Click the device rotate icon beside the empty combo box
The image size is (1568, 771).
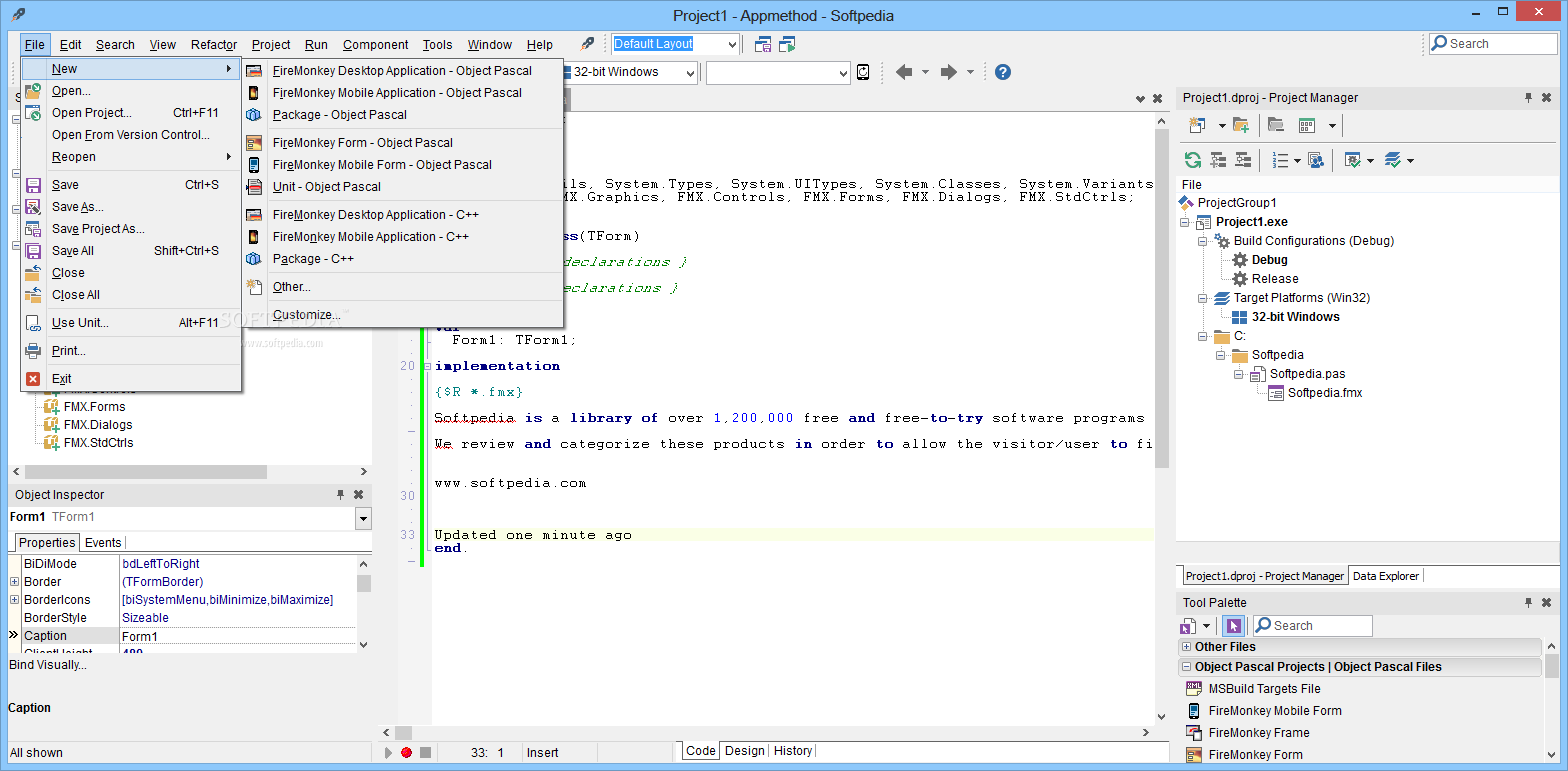coord(863,72)
